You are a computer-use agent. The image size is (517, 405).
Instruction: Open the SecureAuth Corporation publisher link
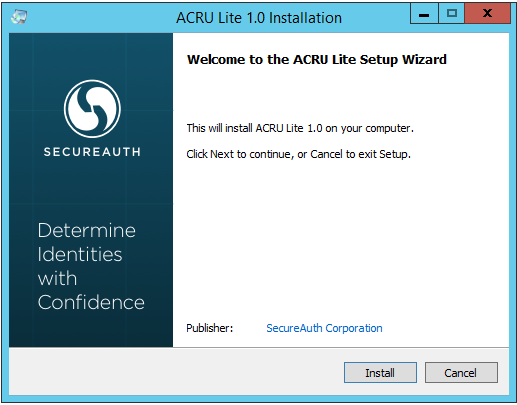324,328
